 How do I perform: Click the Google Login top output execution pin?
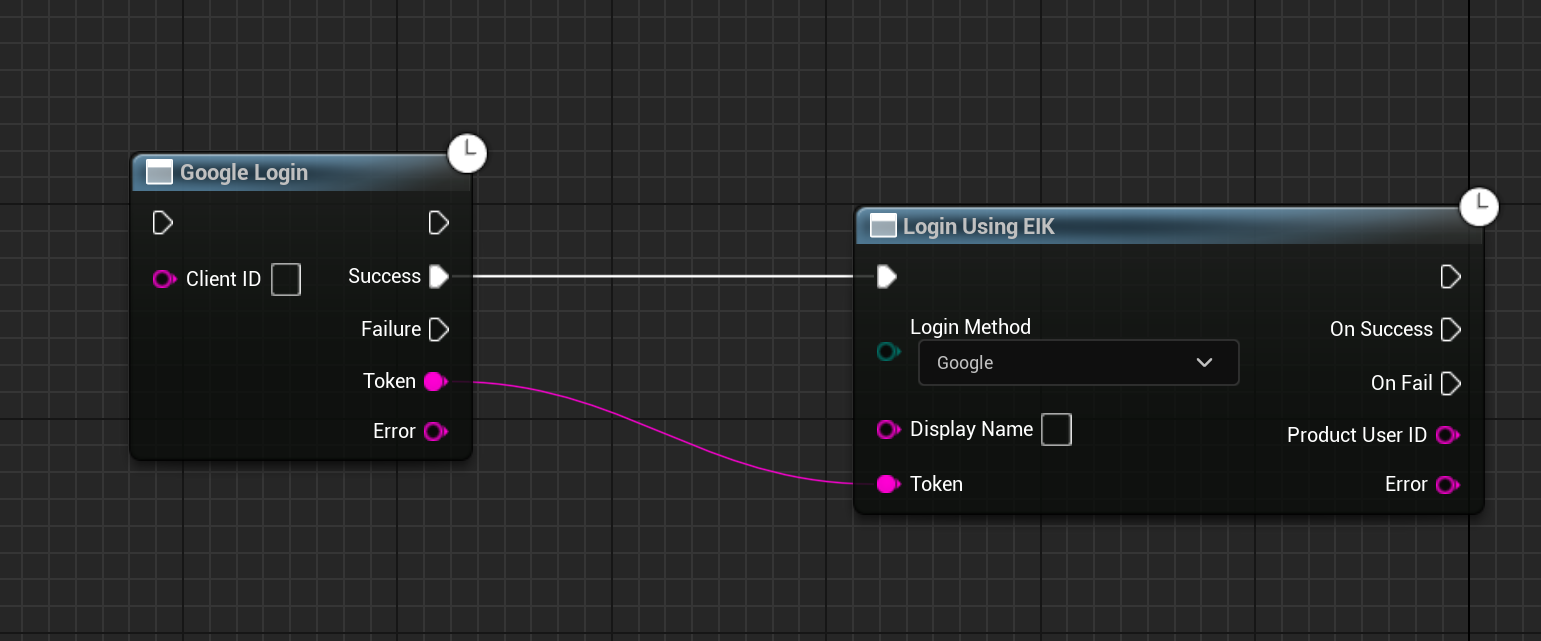pos(438,222)
